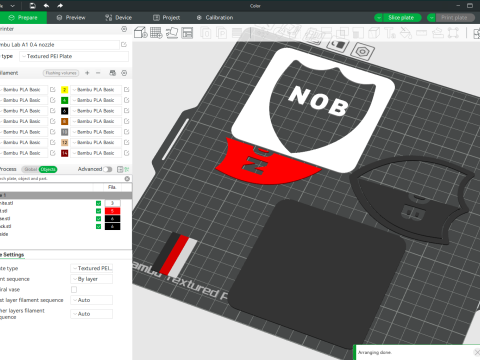Open filament 12 Bambu PLA Basic dropdown
The image size is (480, 360).
96,142
